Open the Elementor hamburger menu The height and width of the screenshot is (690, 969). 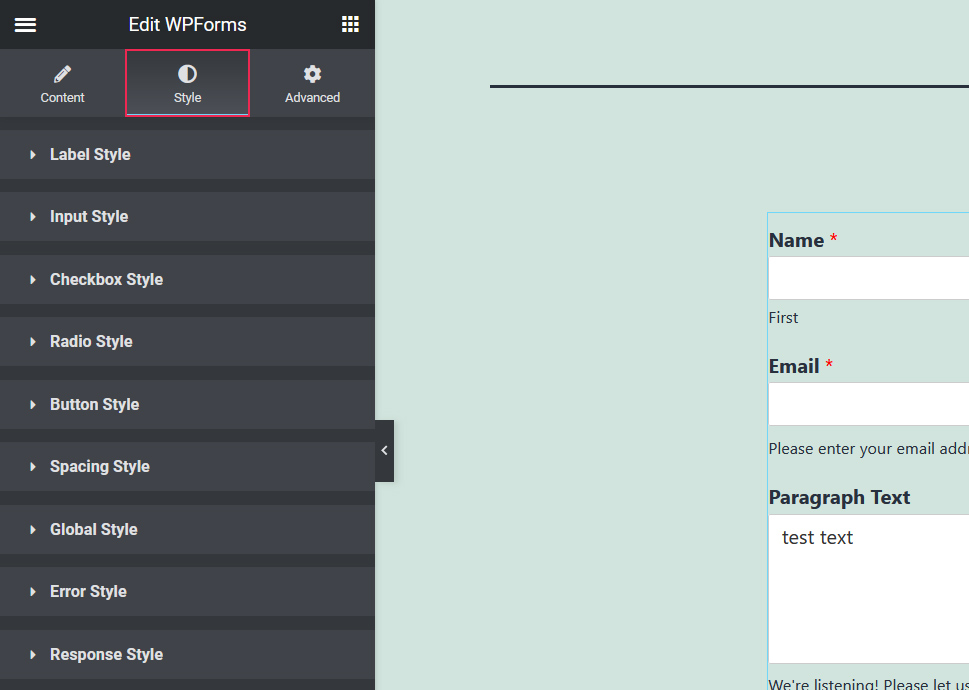[25, 24]
